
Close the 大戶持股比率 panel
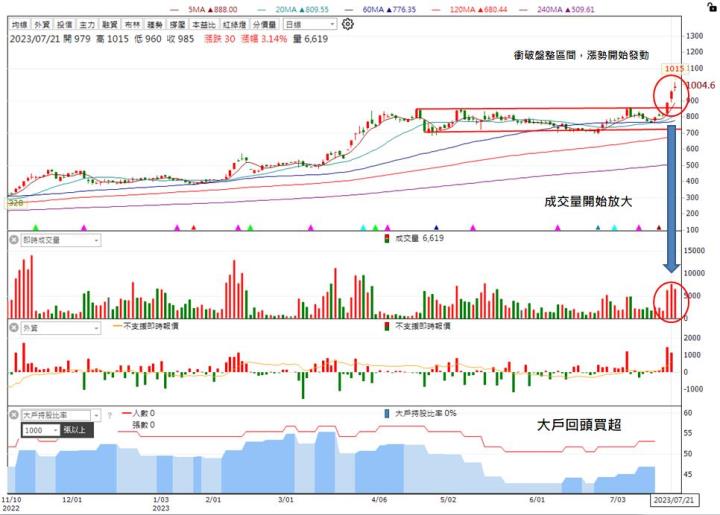click(x=12, y=414)
